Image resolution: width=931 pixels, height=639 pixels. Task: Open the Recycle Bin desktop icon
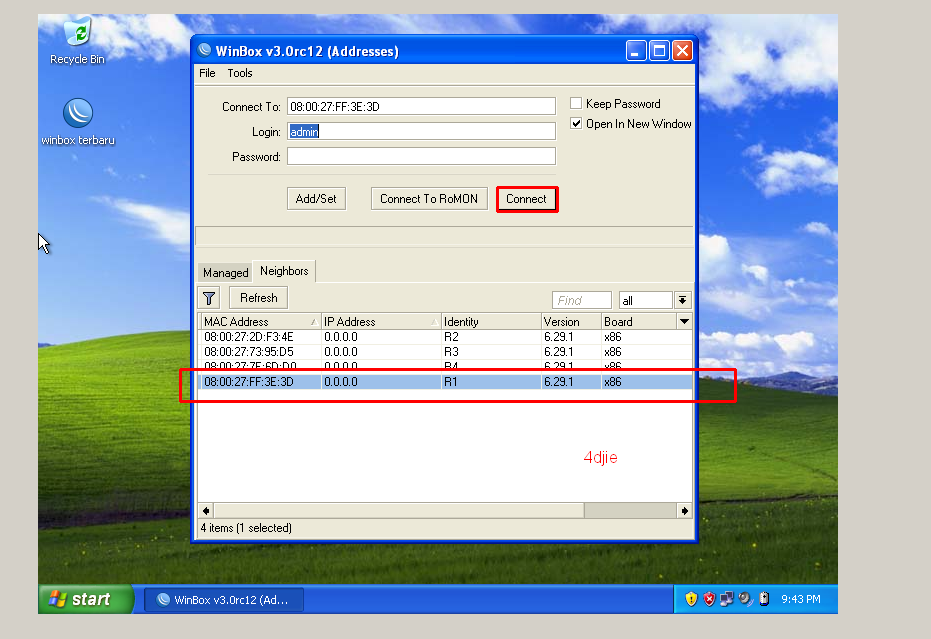77,40
